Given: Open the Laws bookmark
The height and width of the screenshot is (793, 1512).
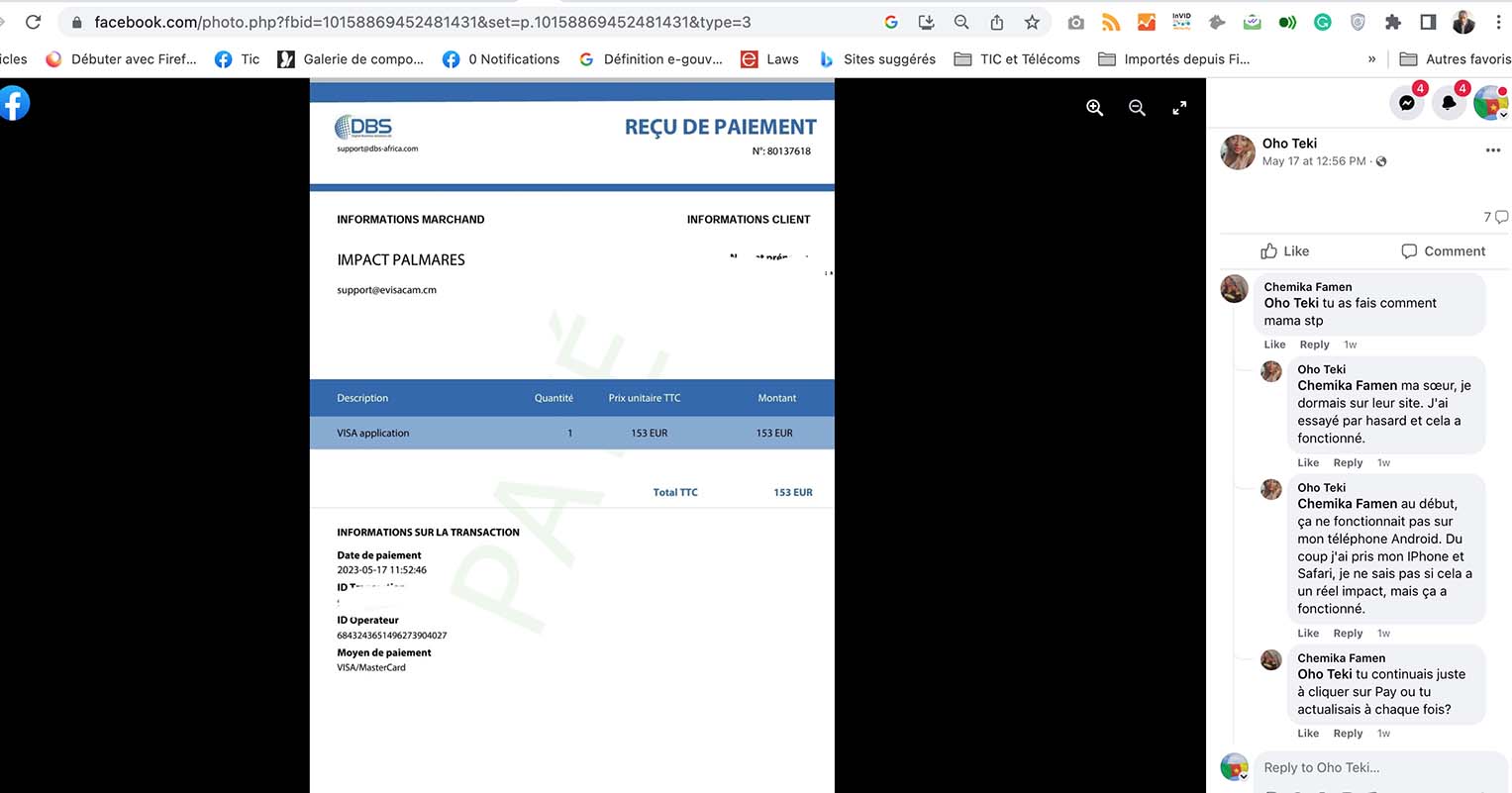Looking at the screenshot, I should (770, 59).
